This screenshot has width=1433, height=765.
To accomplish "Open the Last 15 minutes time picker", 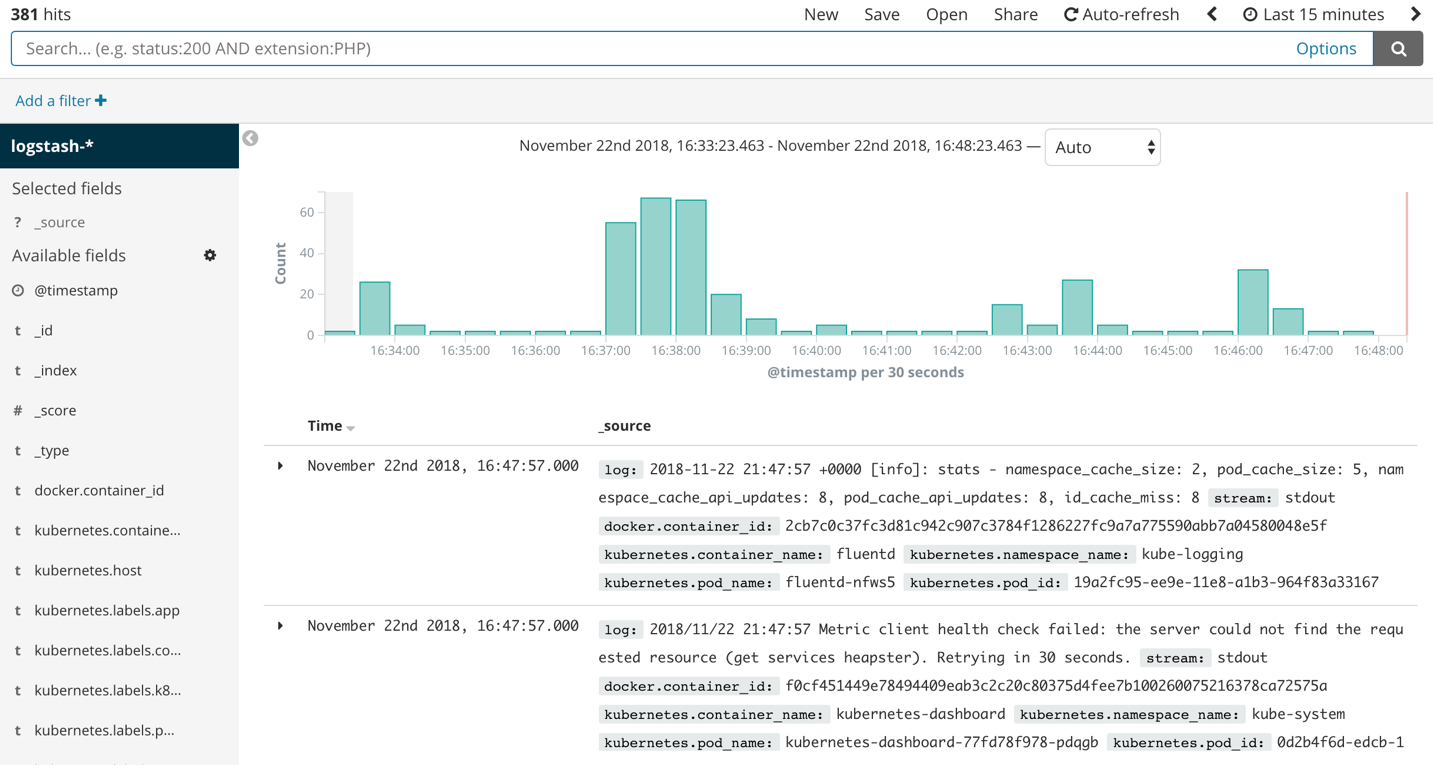I will pos(1314,14).
